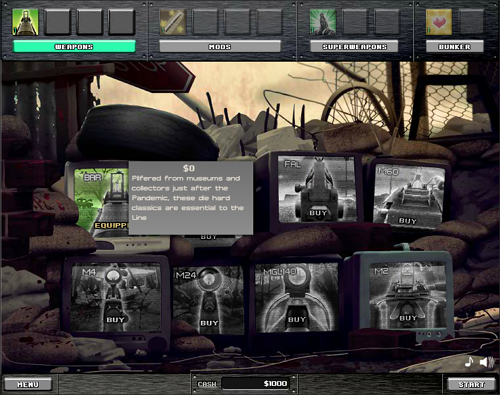This screenshot has height=395, width=500.
Task: Click the Menu button
Action: (x=28, y=384)
